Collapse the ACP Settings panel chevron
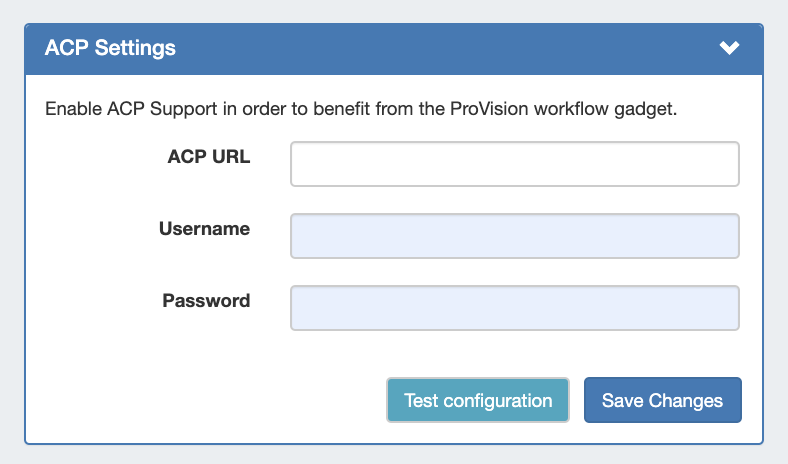This screenshot has width=788, height=464. [729, 48]
